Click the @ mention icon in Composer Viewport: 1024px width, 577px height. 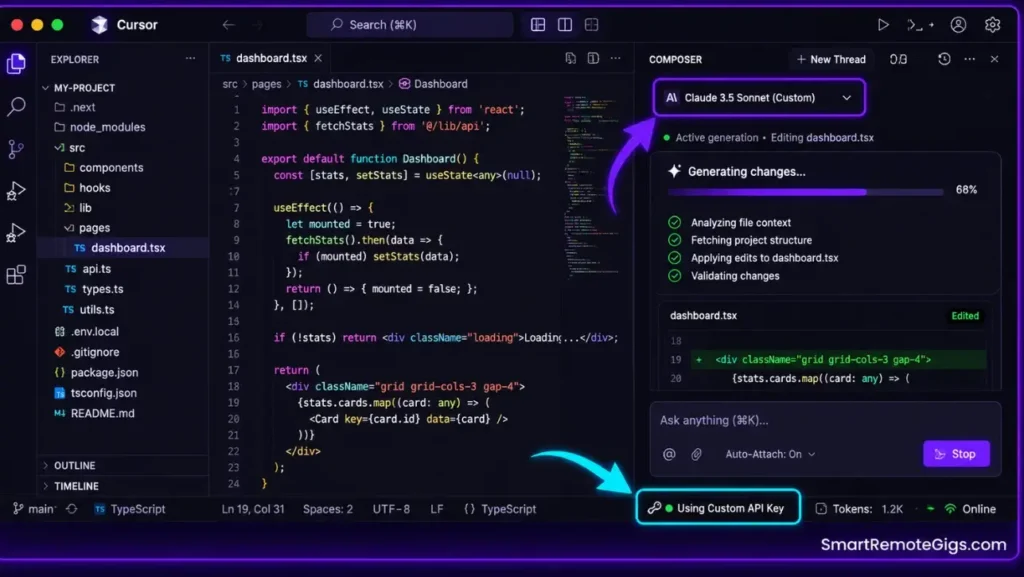(669, 454)
